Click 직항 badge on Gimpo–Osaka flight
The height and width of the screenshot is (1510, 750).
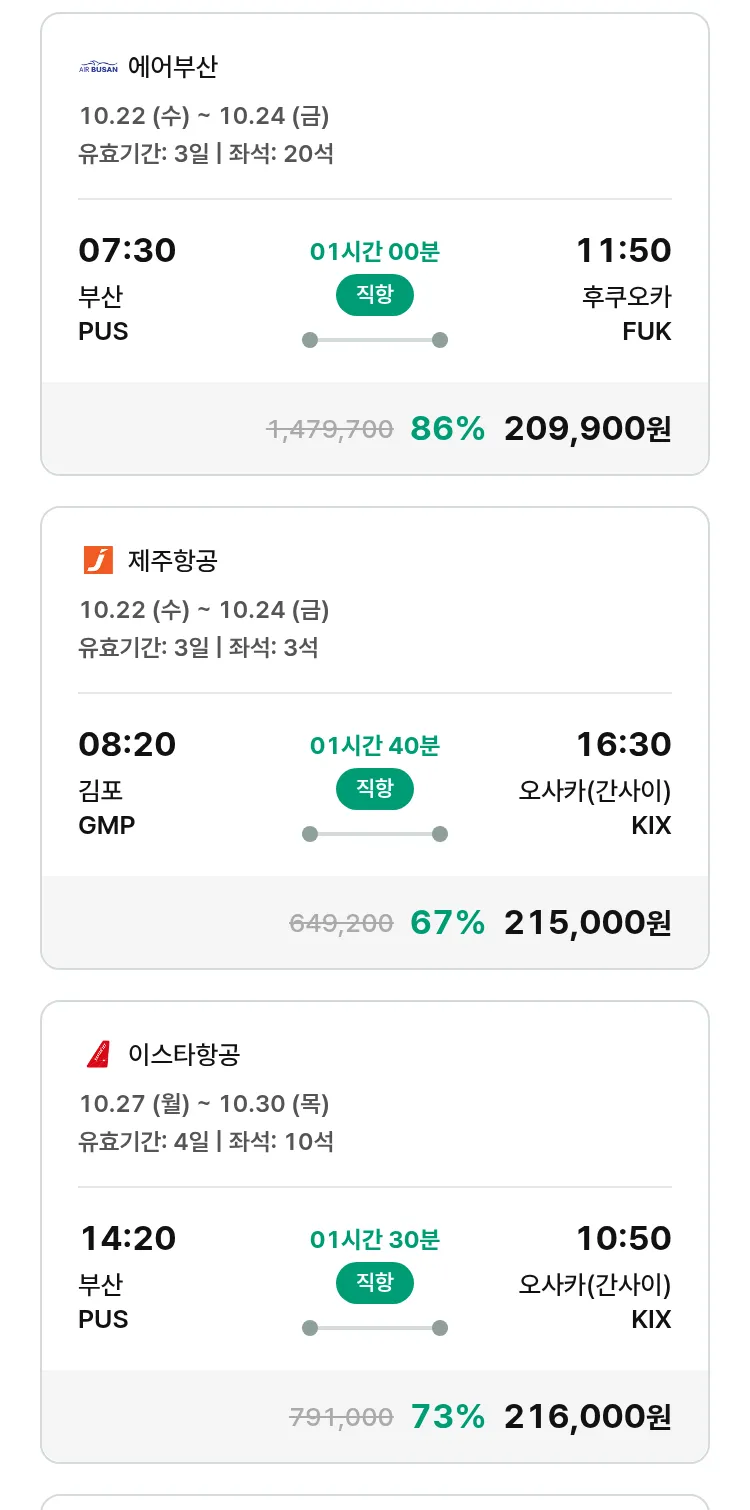point(374,789)
